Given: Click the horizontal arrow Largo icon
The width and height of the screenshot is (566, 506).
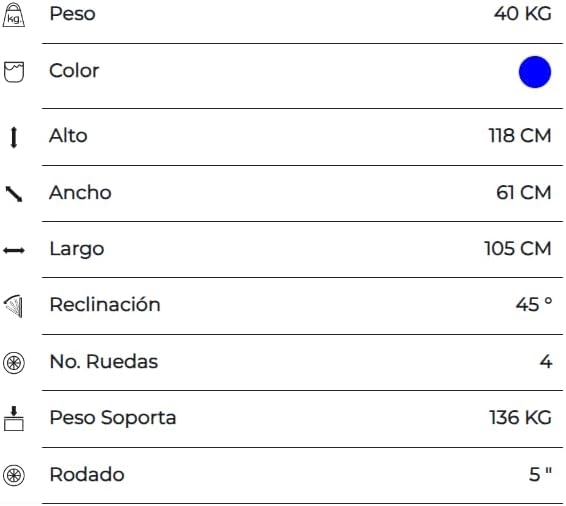Looking at the screenshot, I should tap(14, 250).
